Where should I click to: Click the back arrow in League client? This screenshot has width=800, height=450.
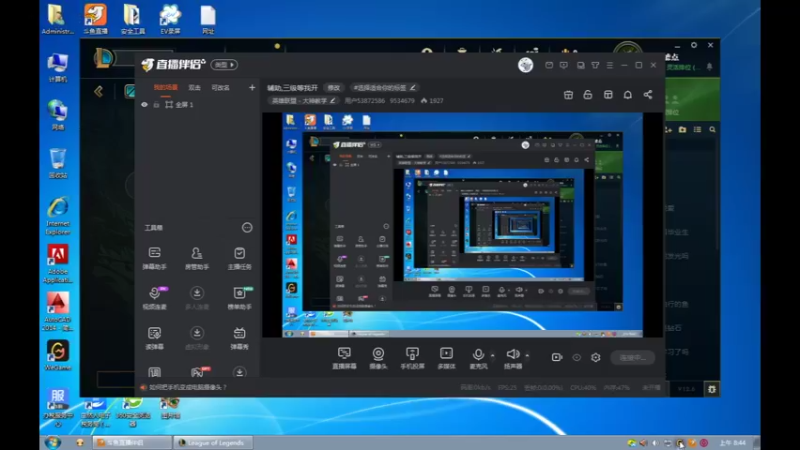pyautogui.click(x=98, y=91)
